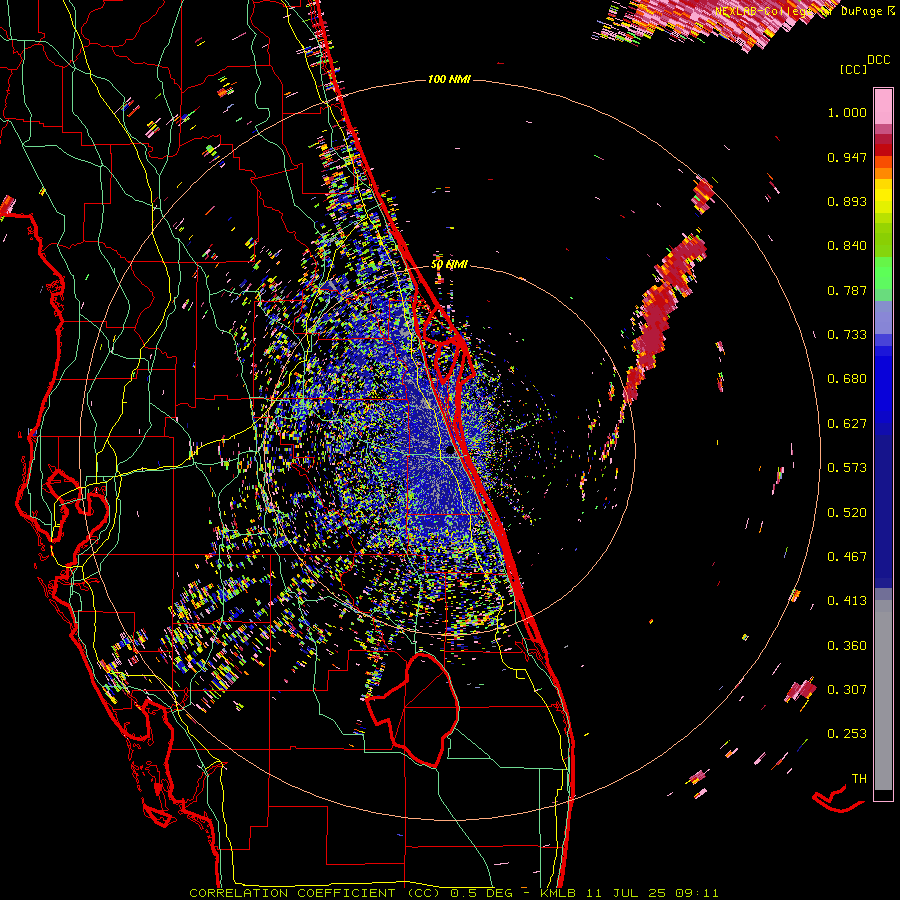Click the "KMLB" station identifier in the caption
Viewport: 900px width, 900px height.
pyautogui.click(x=560, y=893)
